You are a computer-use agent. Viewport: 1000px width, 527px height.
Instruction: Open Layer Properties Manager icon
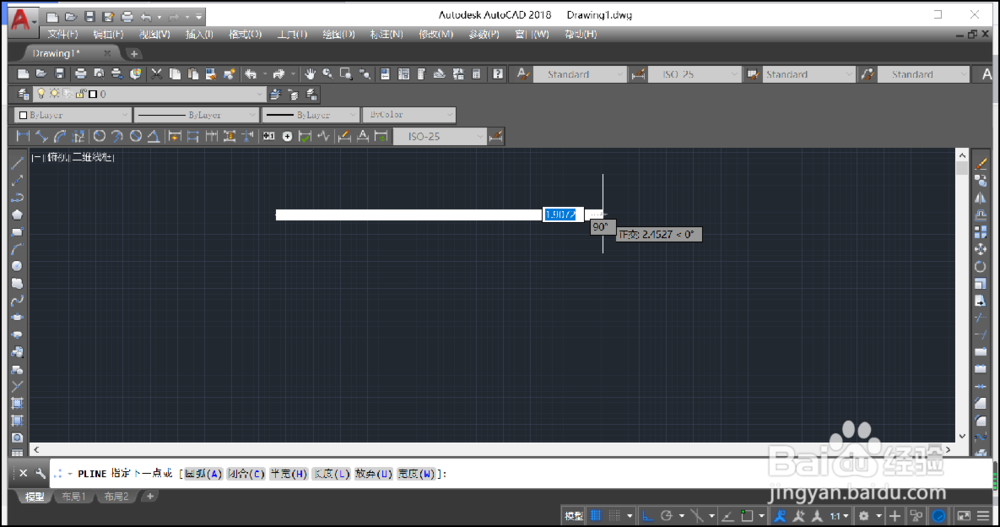(24, 94)
